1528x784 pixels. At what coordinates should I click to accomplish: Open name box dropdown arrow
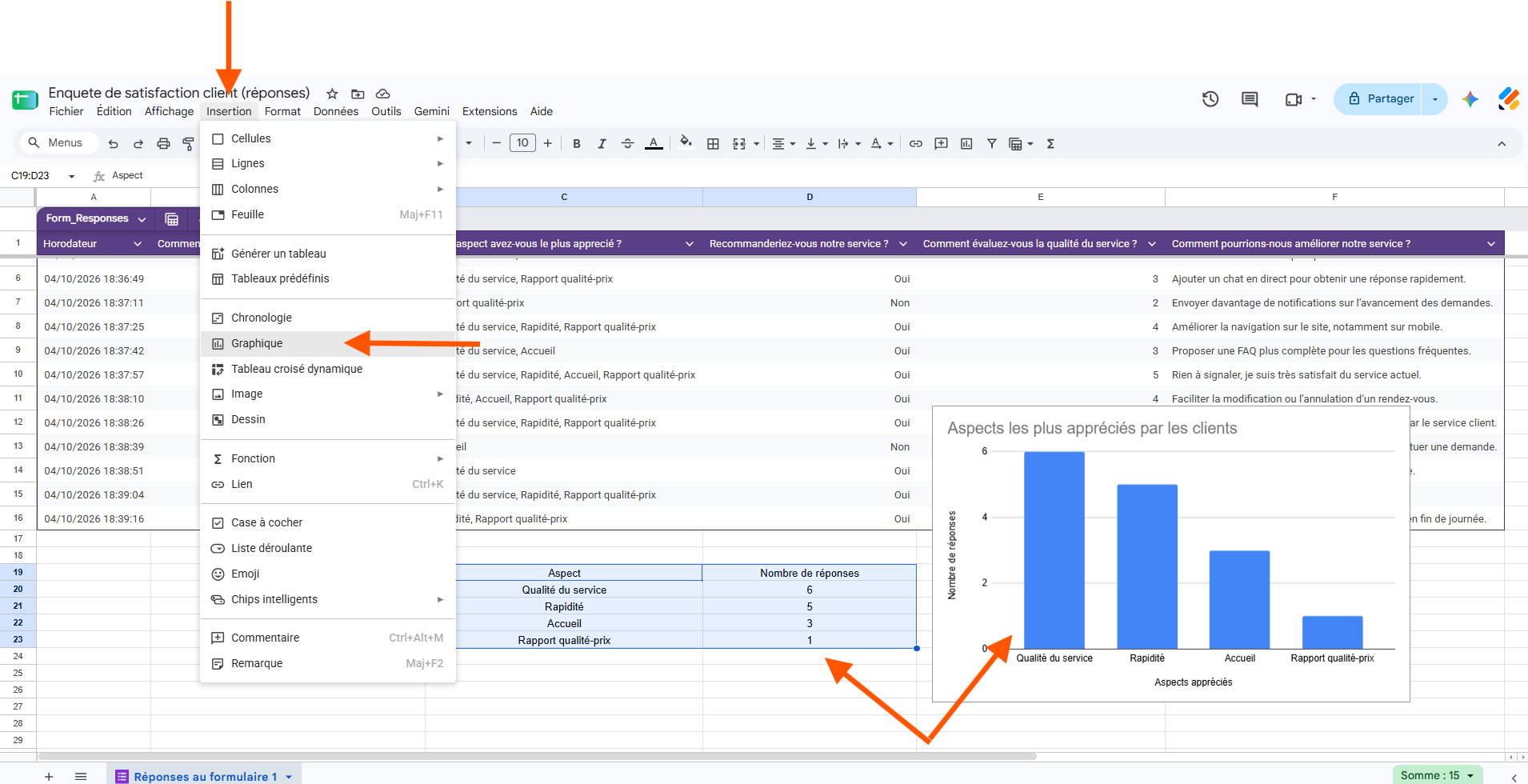point(71,176)
